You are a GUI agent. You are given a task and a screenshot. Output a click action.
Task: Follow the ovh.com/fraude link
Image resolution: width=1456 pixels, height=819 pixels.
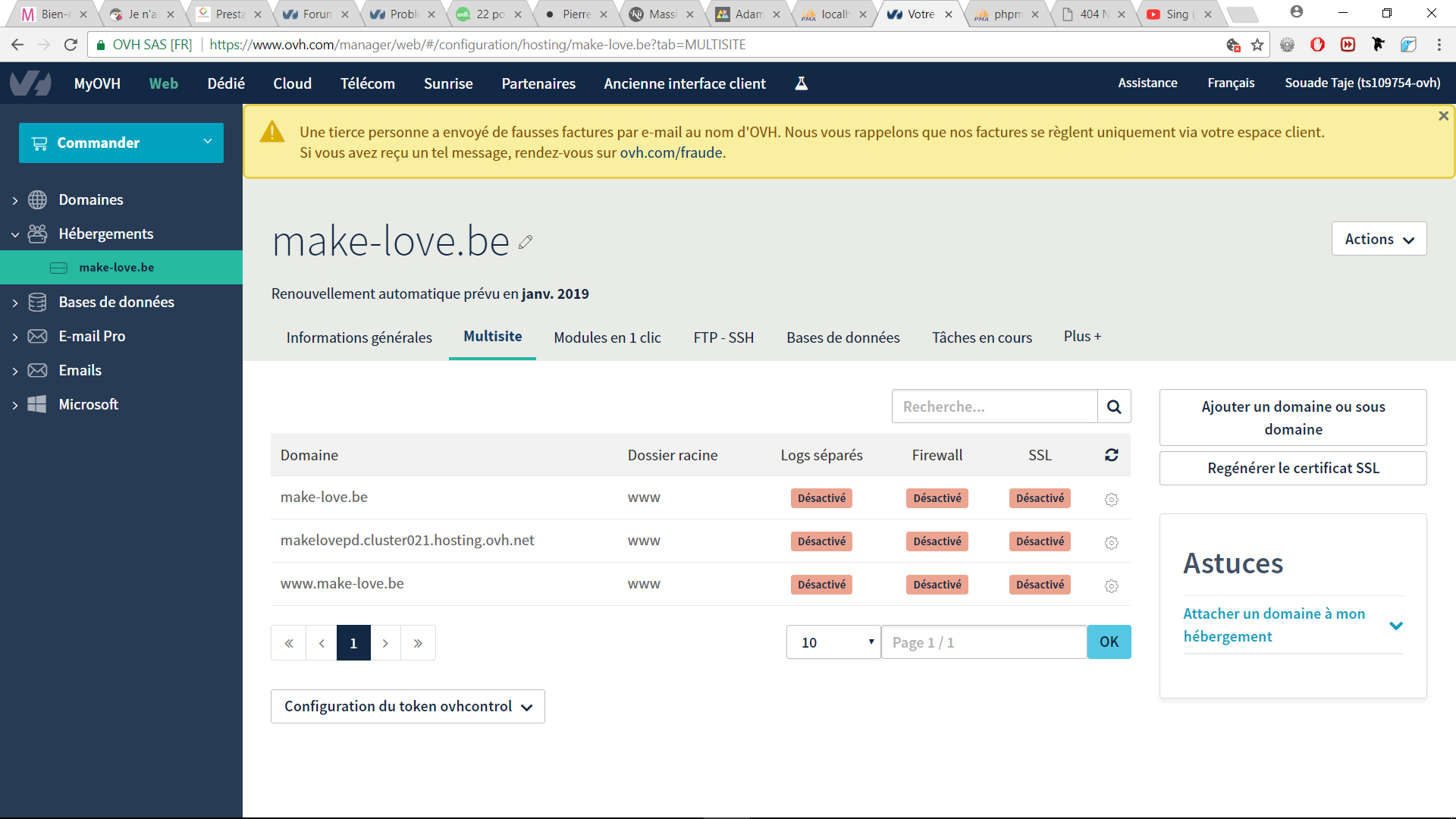(x=670, y=152)
